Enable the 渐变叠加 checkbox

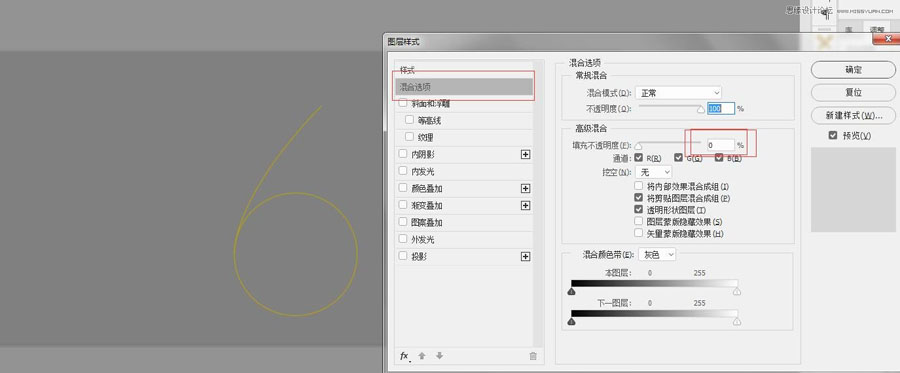point(403,205)
